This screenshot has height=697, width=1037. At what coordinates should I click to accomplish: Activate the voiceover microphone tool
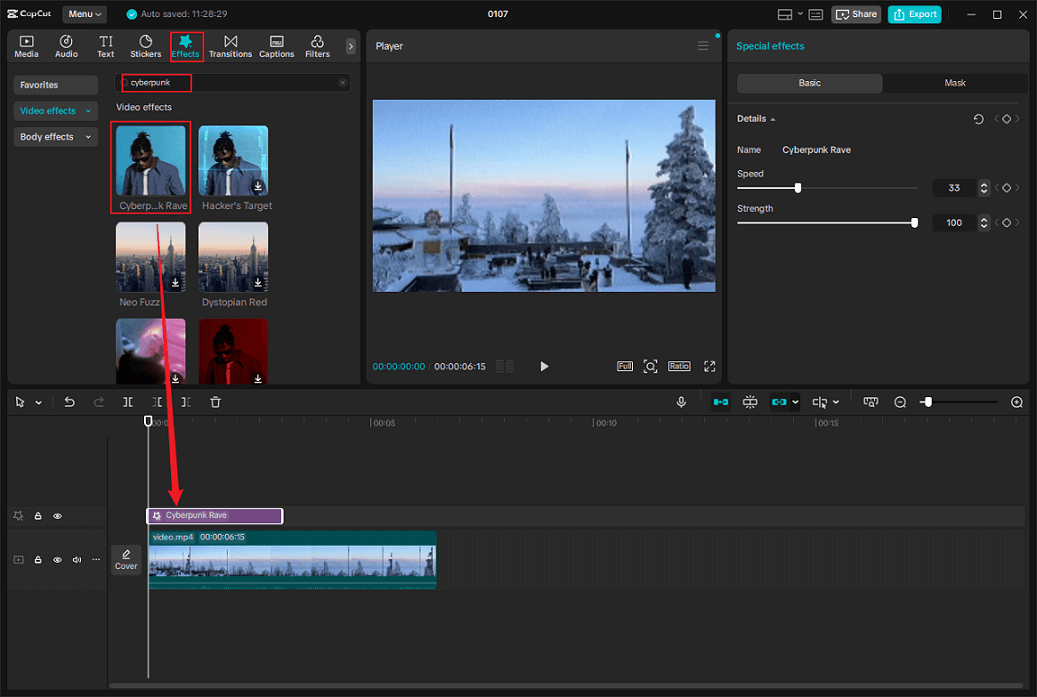click(x=681, y=401)
